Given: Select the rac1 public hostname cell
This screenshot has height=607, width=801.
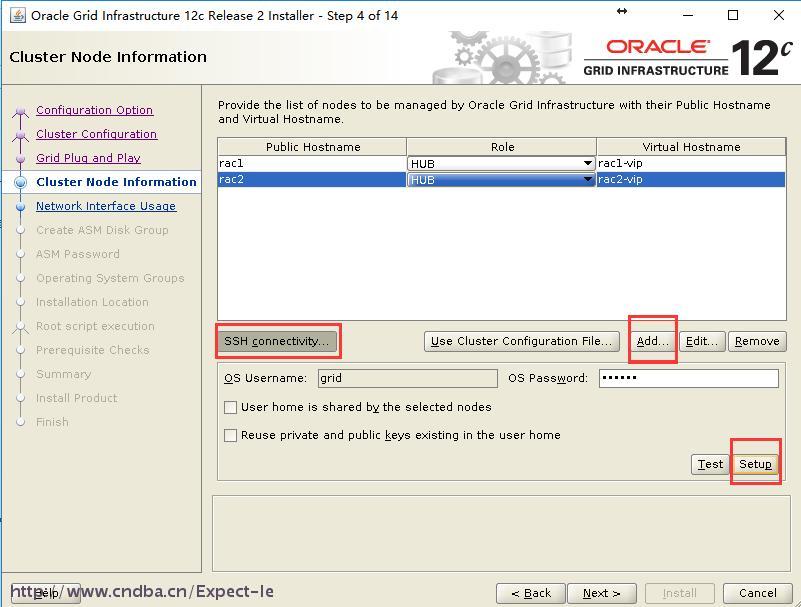Looking at the screenshot, I should tap(312, 164).
